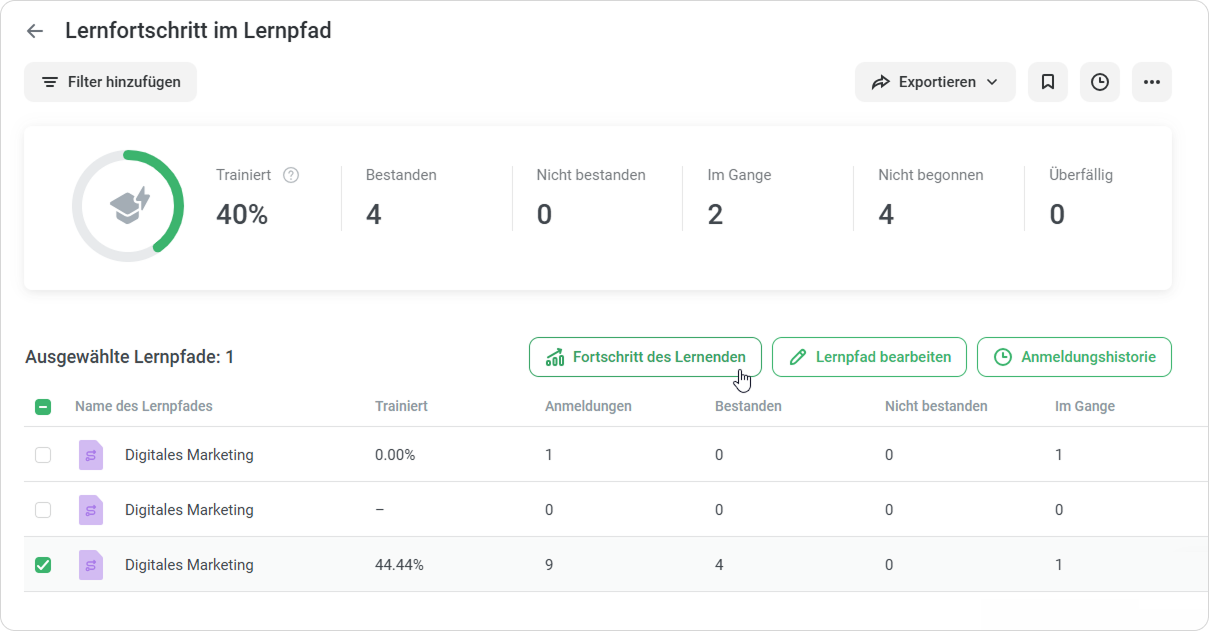Click the help icon next to Trainiert
The width and height of the screenshot is (1209, 631).
pos(291,175)
